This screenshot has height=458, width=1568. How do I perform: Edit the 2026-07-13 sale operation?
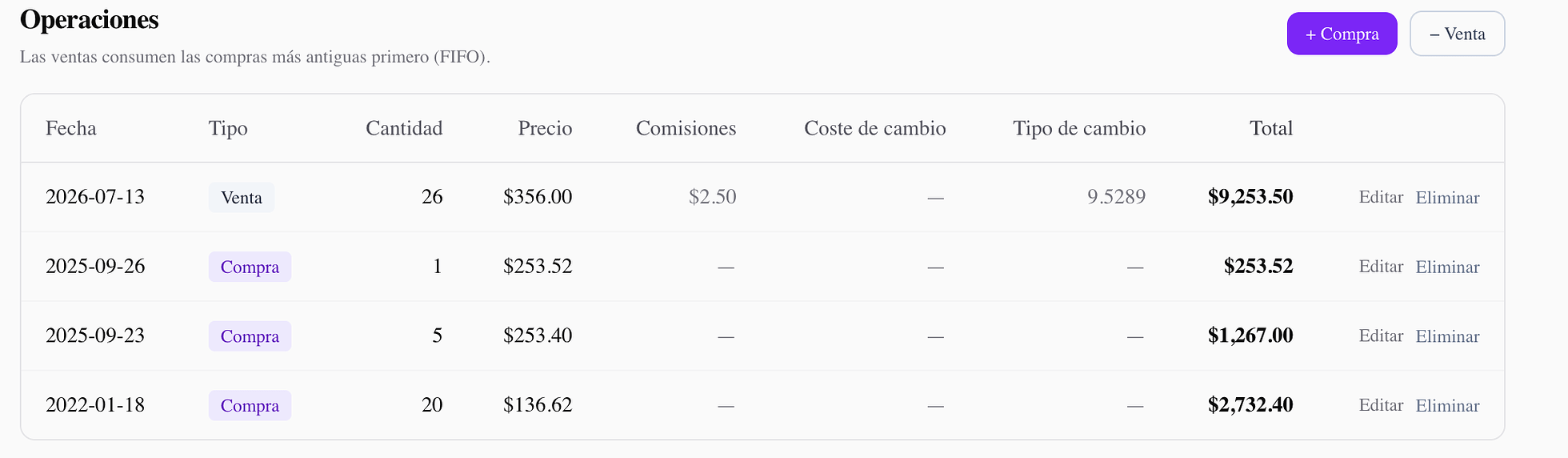[1381, 197]
